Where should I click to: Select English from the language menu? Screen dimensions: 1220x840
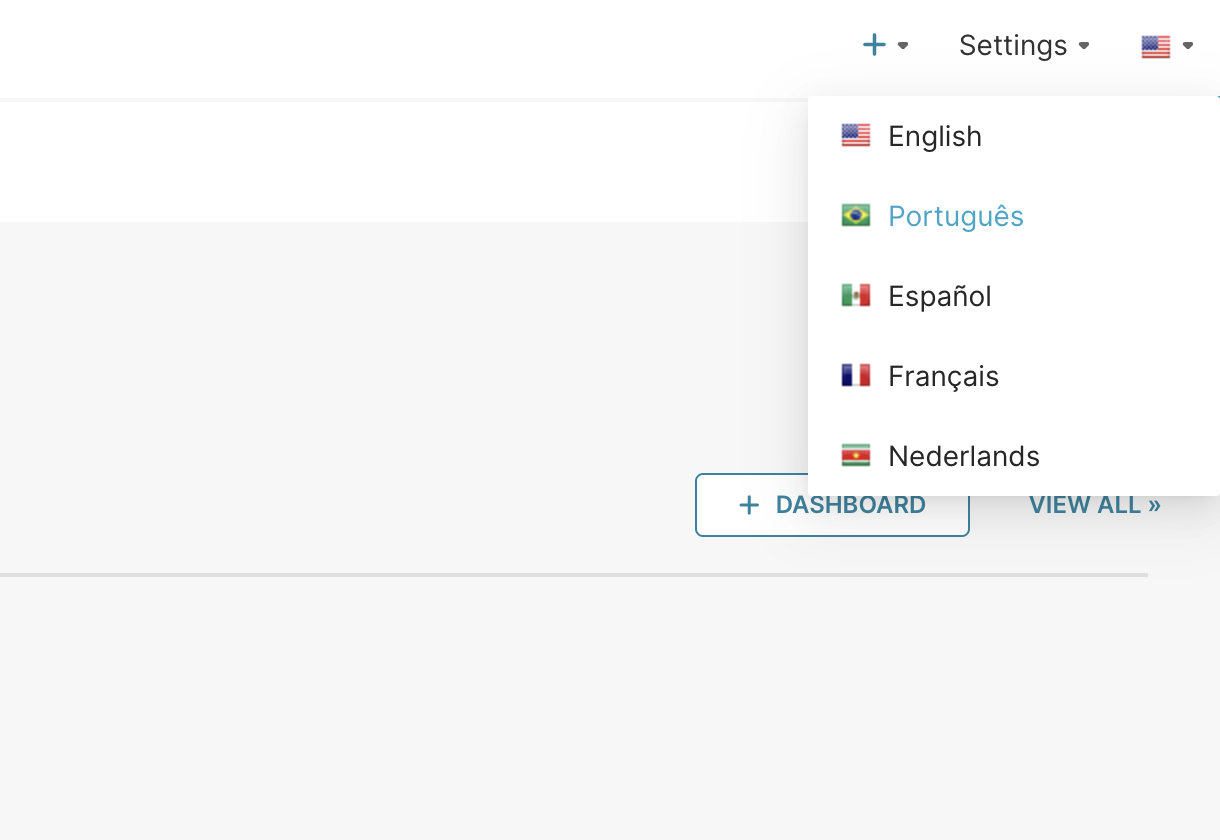(934, 136)
